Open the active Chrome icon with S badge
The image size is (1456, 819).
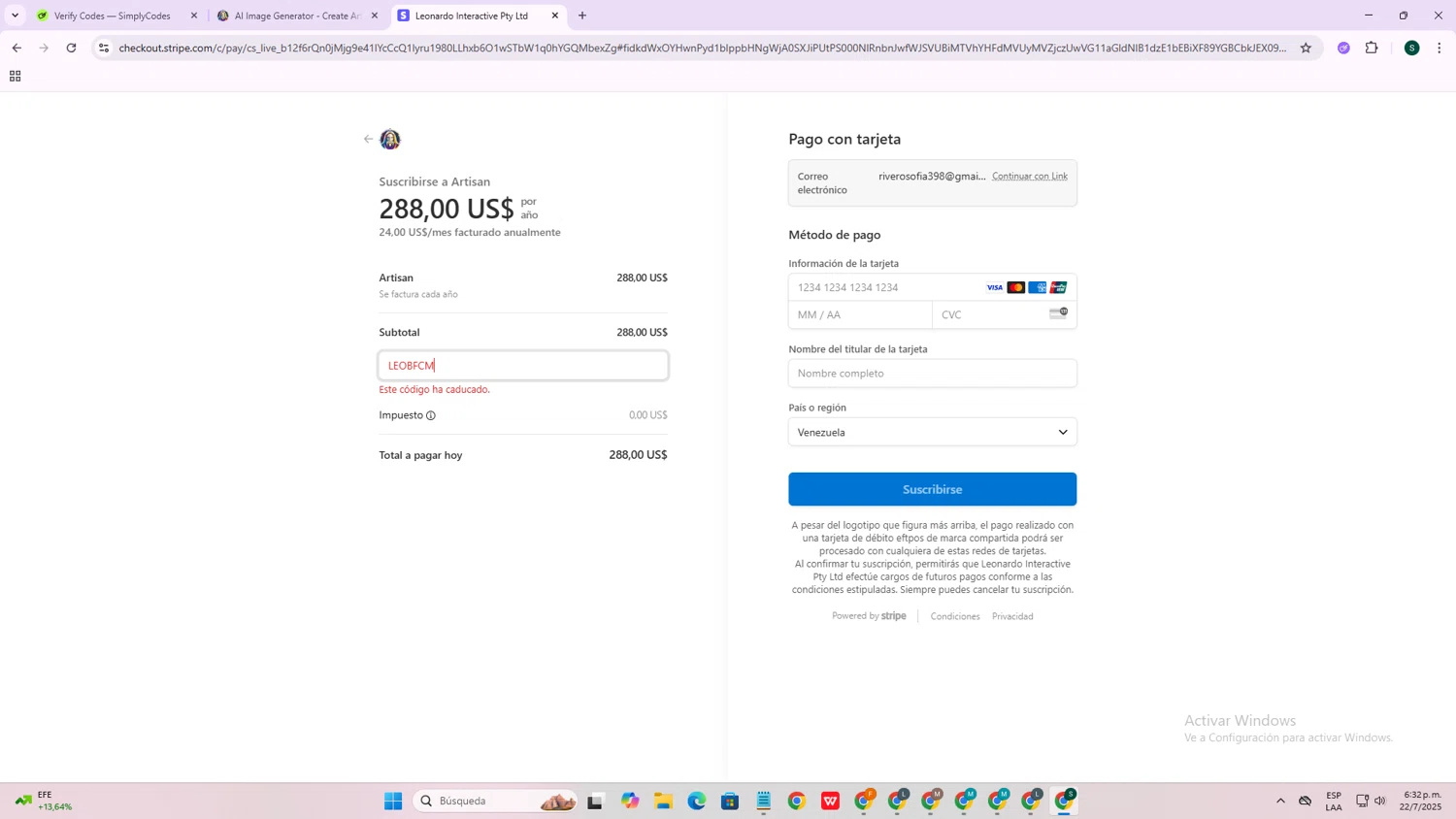coord(1065,801)
